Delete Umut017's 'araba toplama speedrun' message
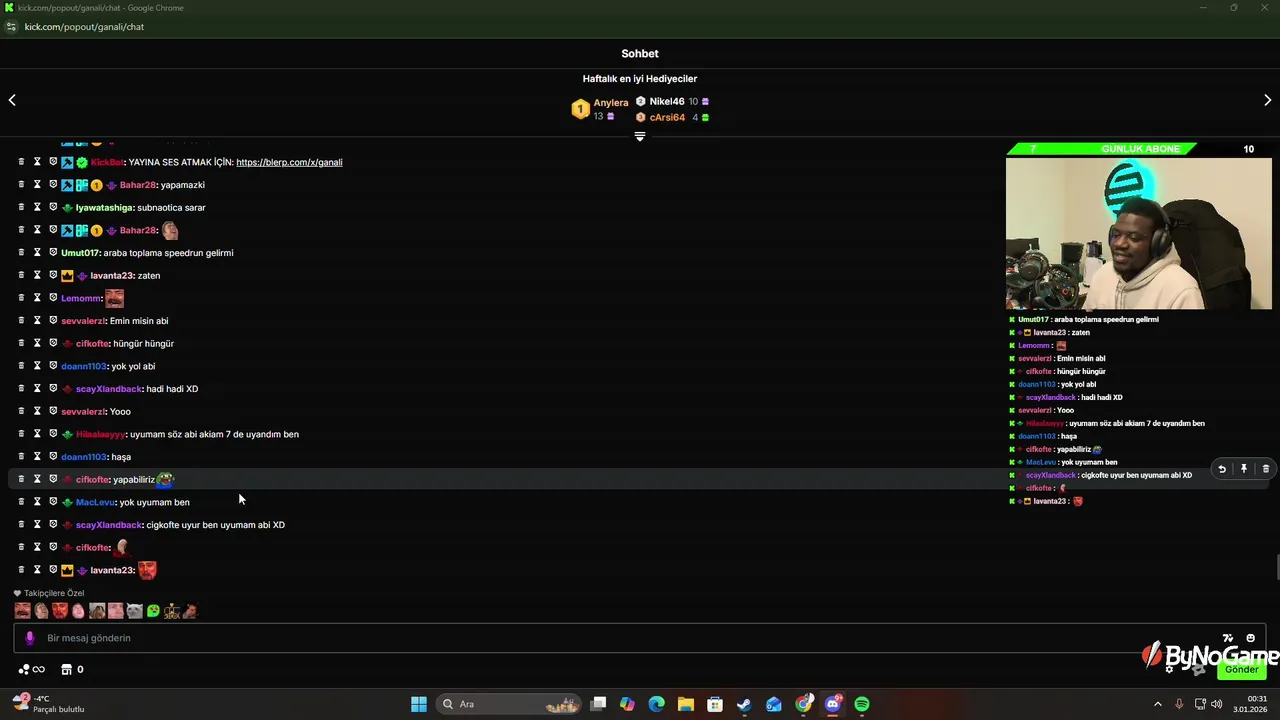Viewport: 1280px width, 720px height. pyautogui.click(x=21, y=253)
